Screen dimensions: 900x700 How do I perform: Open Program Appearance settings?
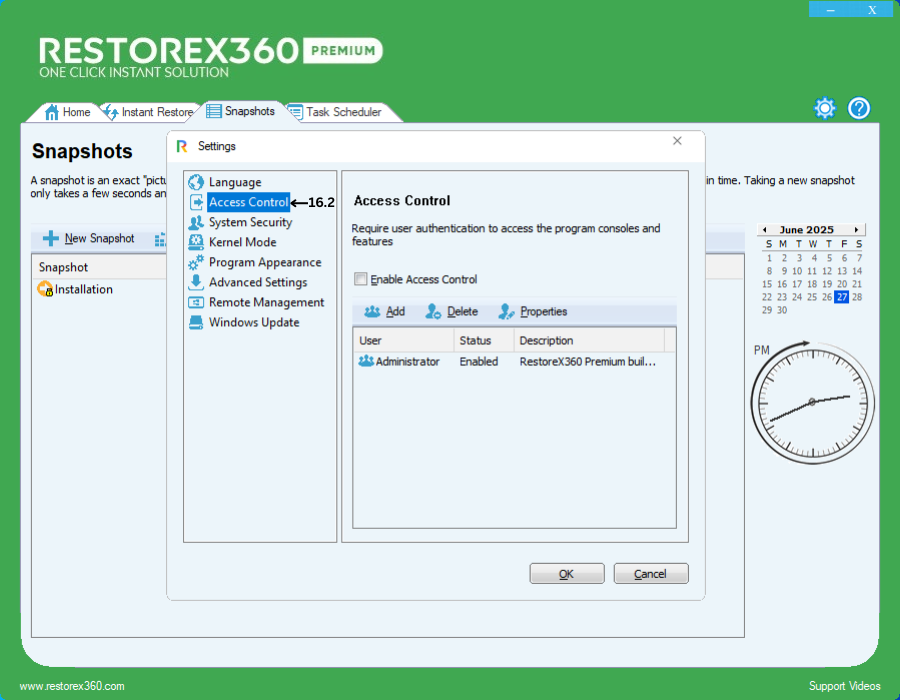[x=264, y=262]
